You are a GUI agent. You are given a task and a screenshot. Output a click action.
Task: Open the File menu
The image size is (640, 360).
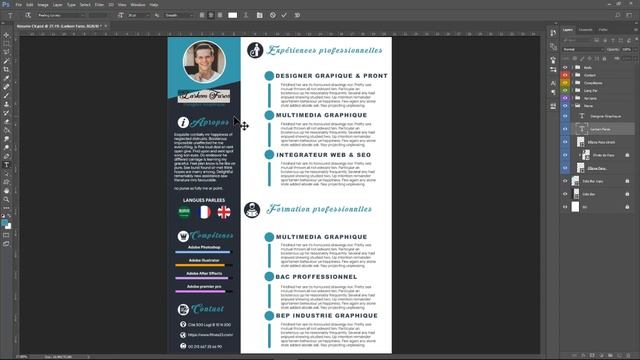[18, 5]
